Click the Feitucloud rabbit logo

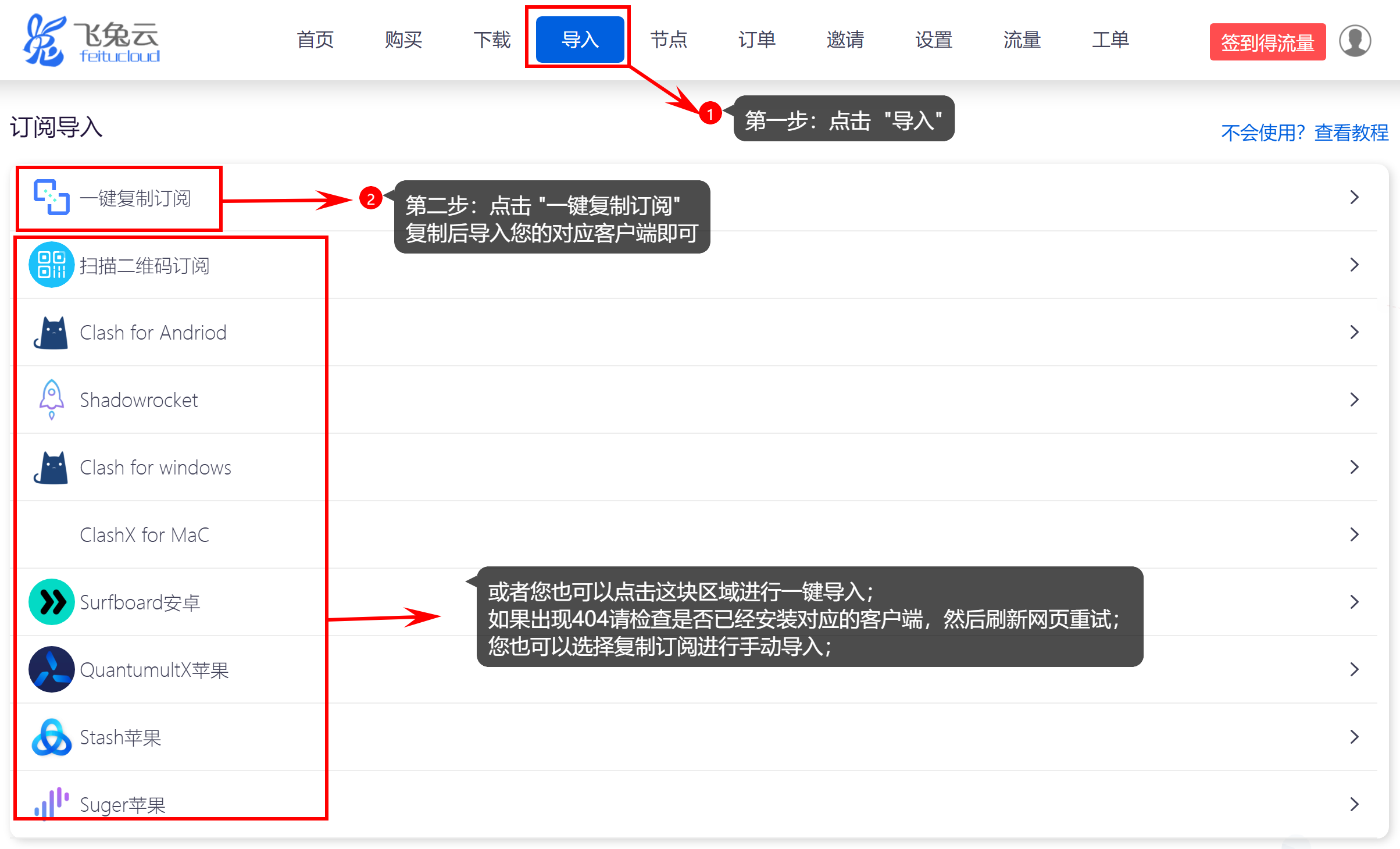tap(92, 40)
